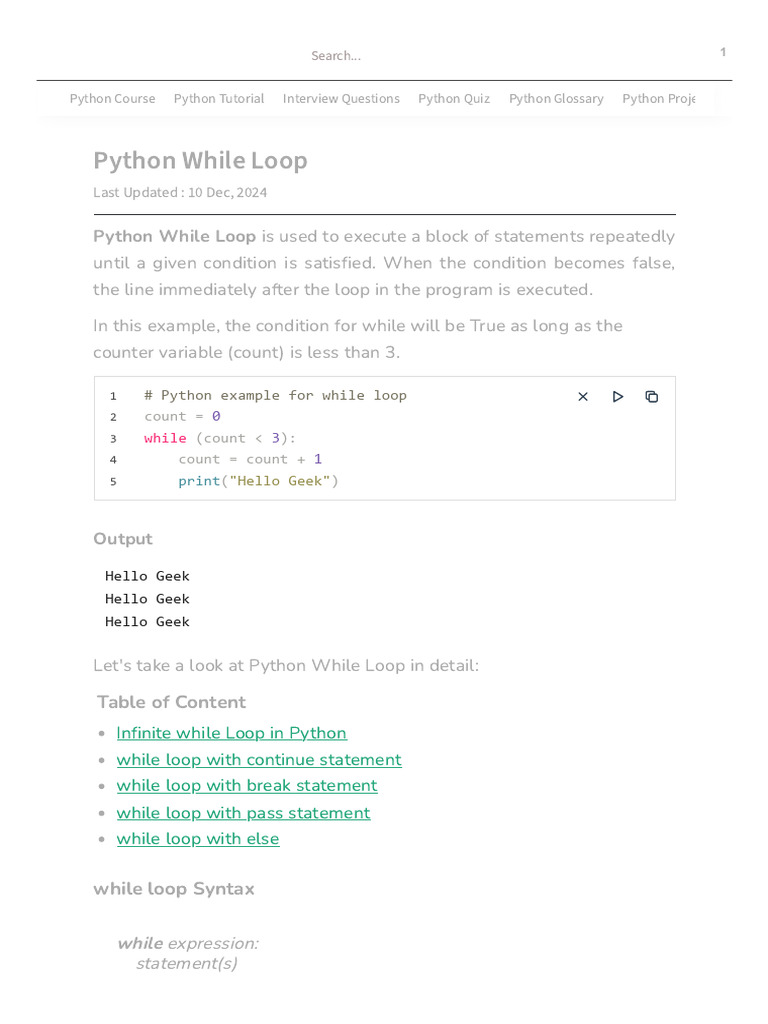The width and height of the screenshot is (768, 1024).
Task: Click the Python While Loop page title
Action: 200,161
